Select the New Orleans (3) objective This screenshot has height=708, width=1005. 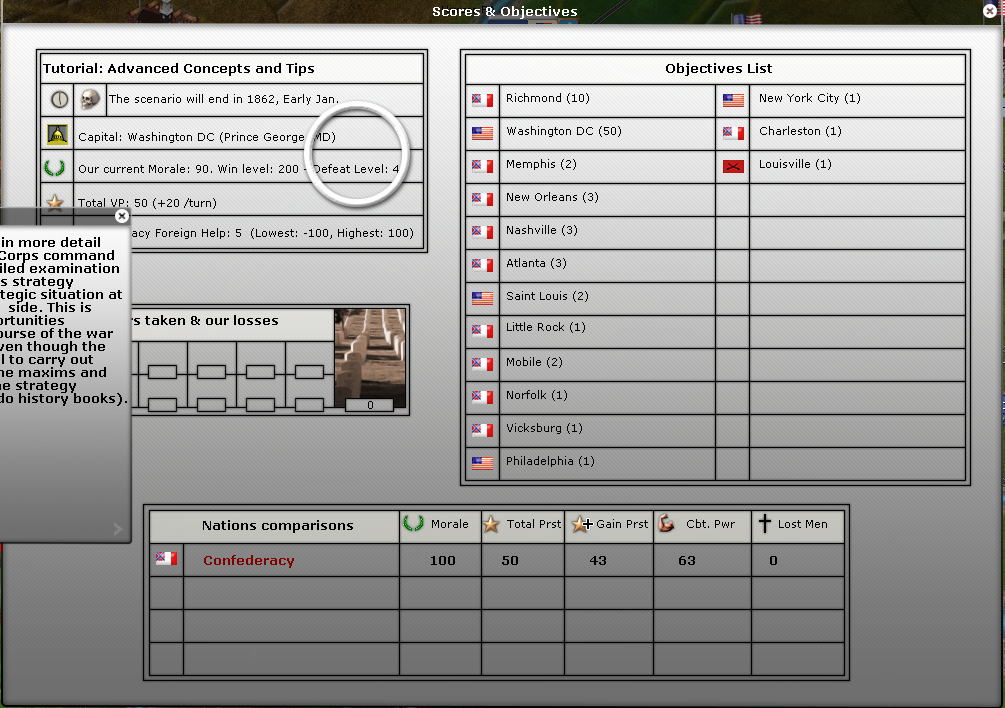click(x=552, y=198)
